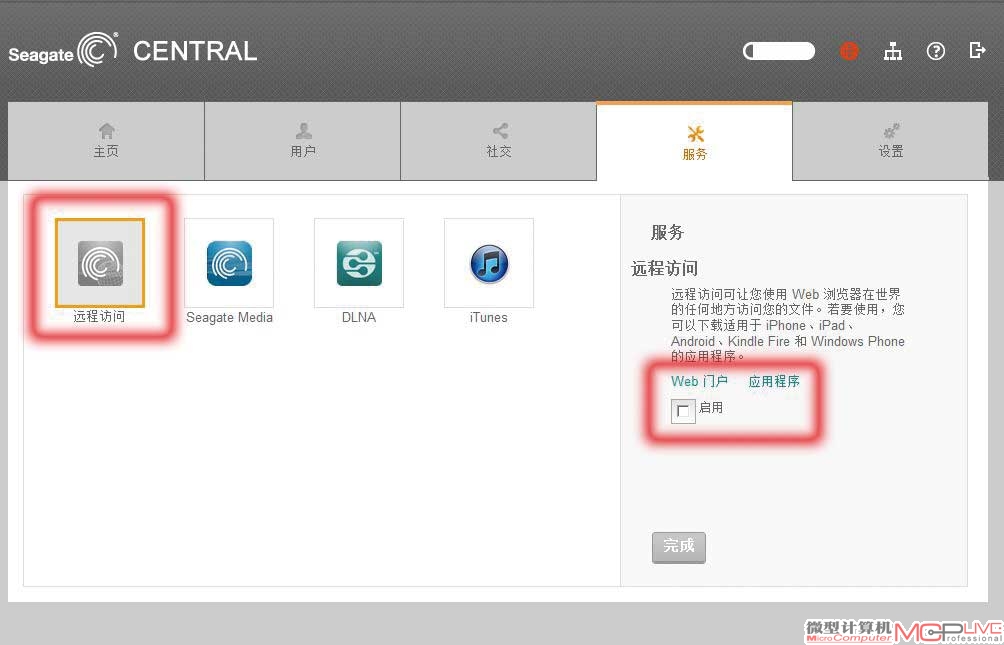Select the DLNA service icon
The image size is (1004, 645).
click(359, 263)
